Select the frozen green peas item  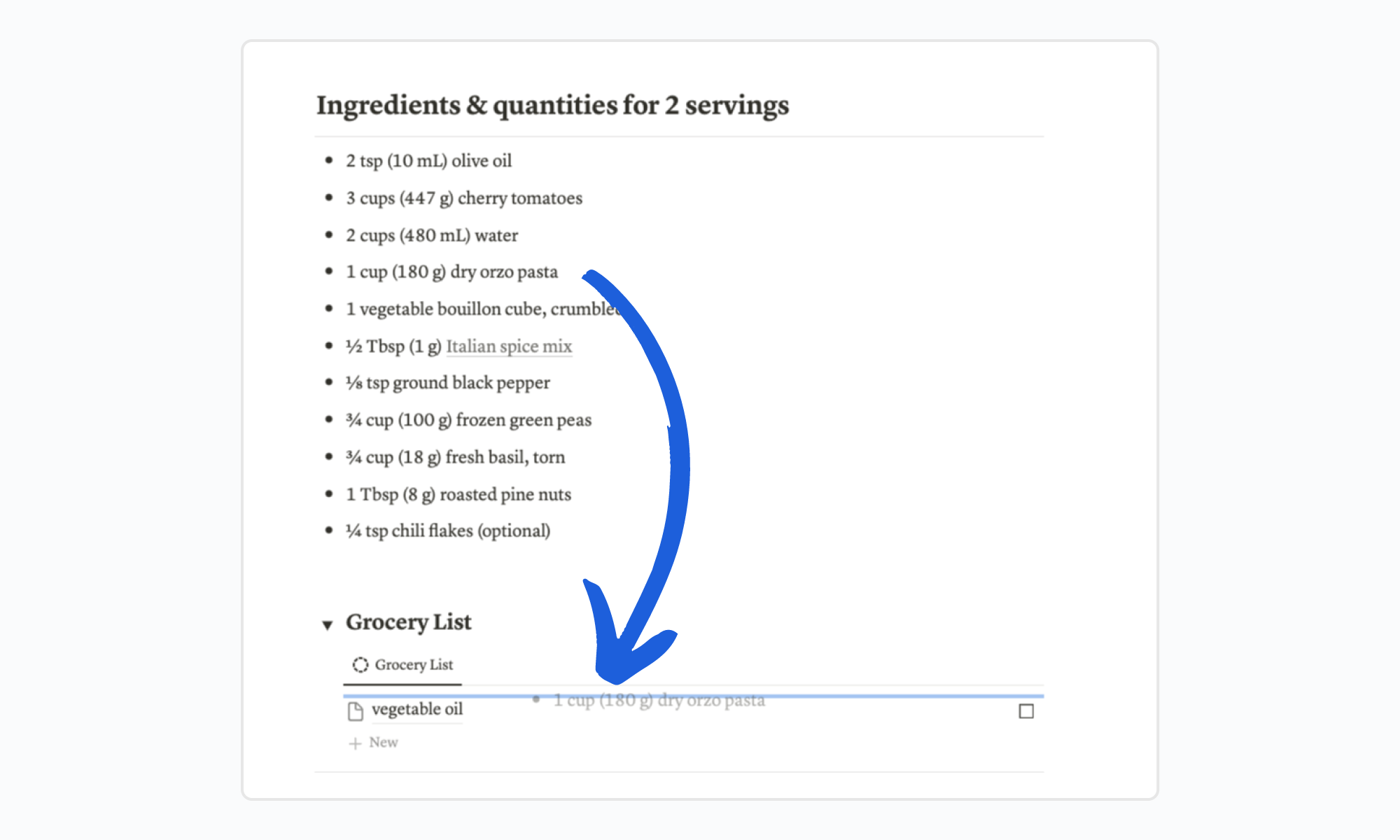point(468,420)
